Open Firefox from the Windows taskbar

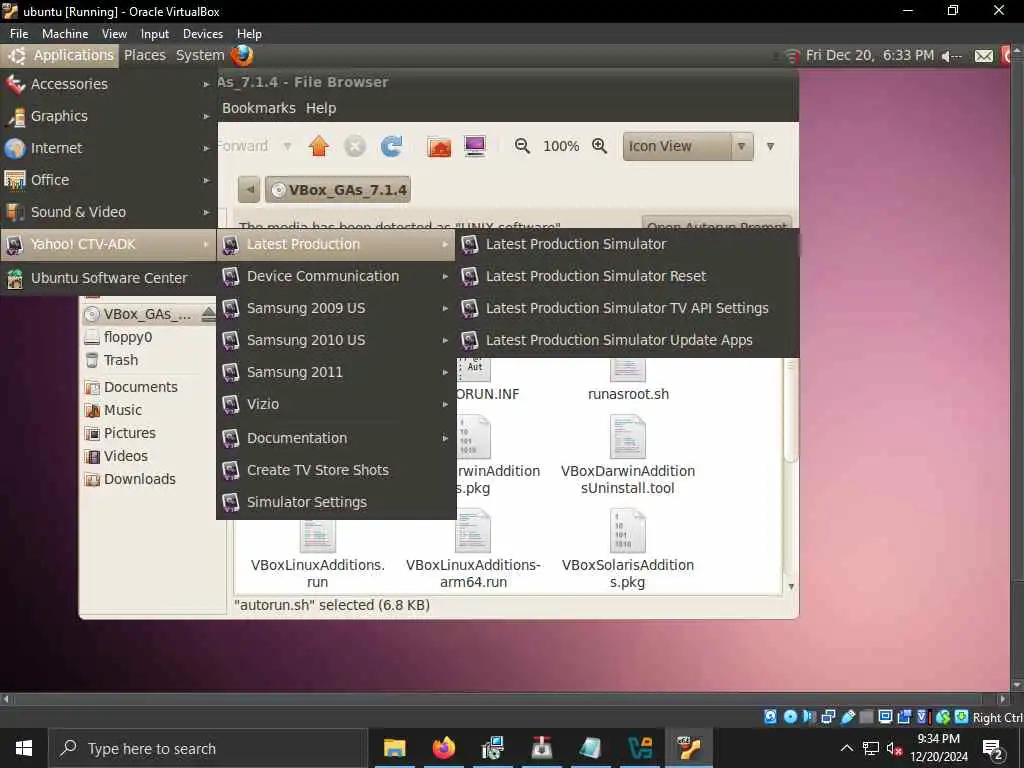pos(443,748)
